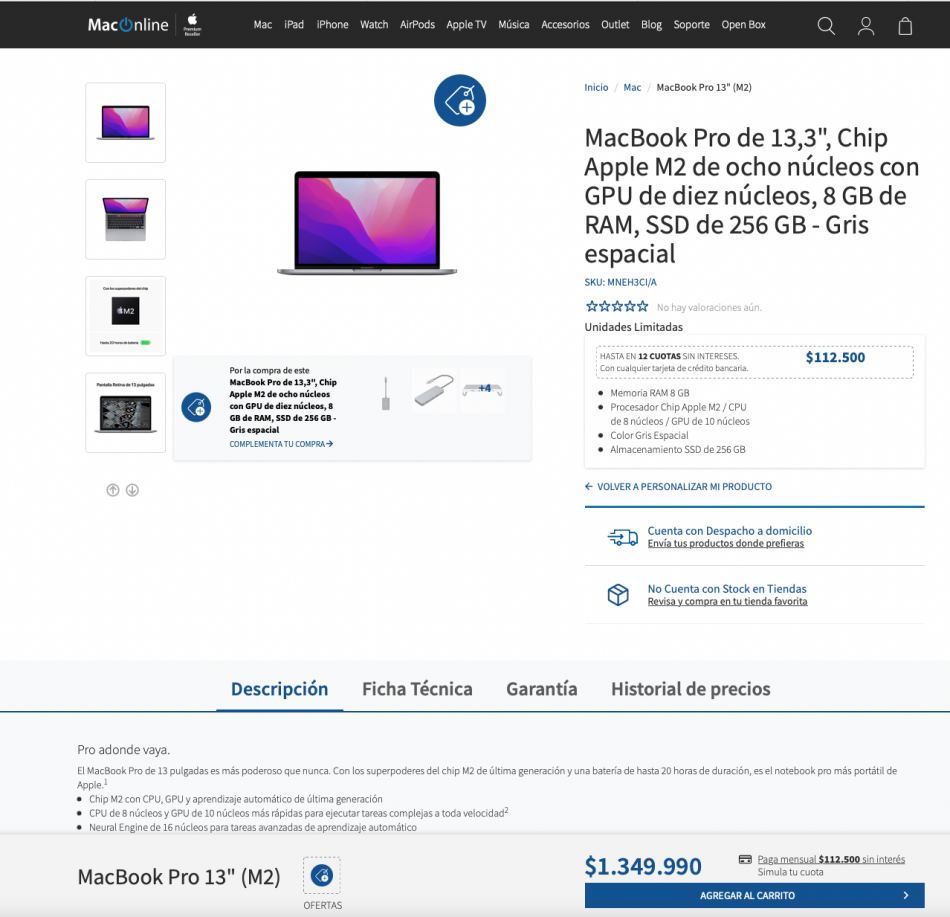This screenshot has width=950, height=917.
Task: Click the Inicio breadcrumb link
Action: (x=596, y=87)
